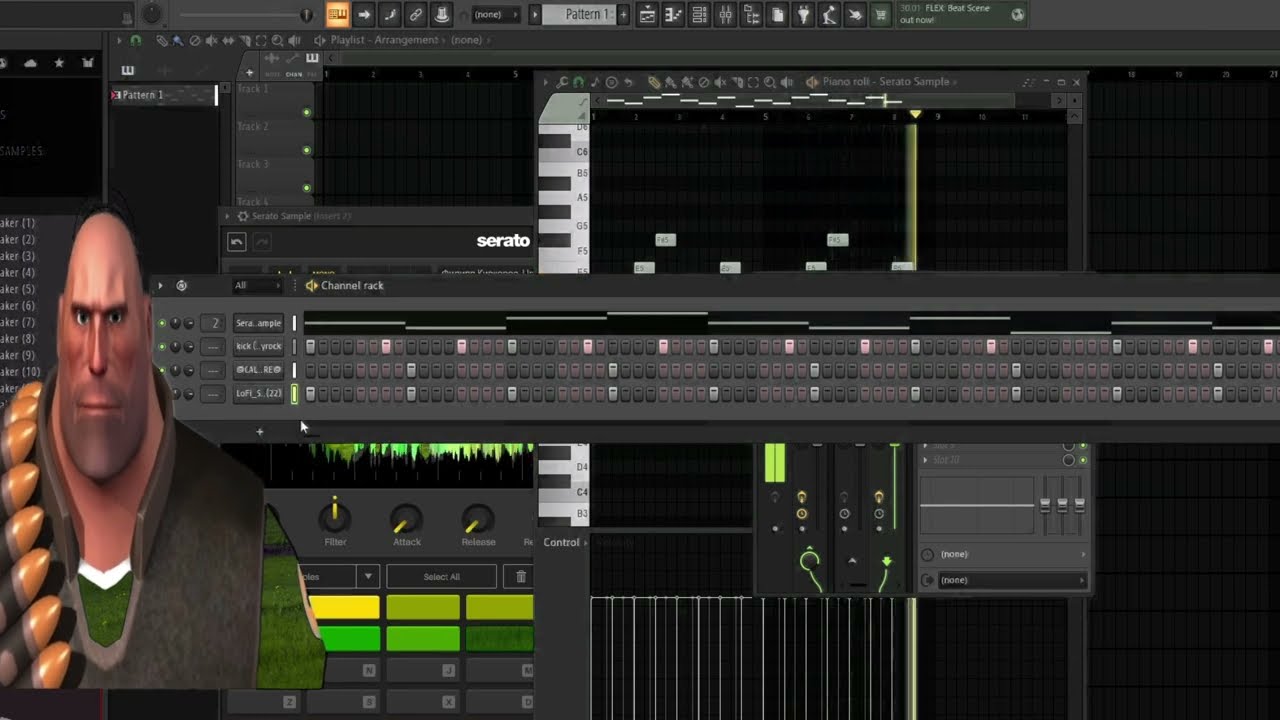Select the pencil draw tool in Piano roll
Image resolution: width=1280 pixels, height=720 pixels.
[653, 82]
